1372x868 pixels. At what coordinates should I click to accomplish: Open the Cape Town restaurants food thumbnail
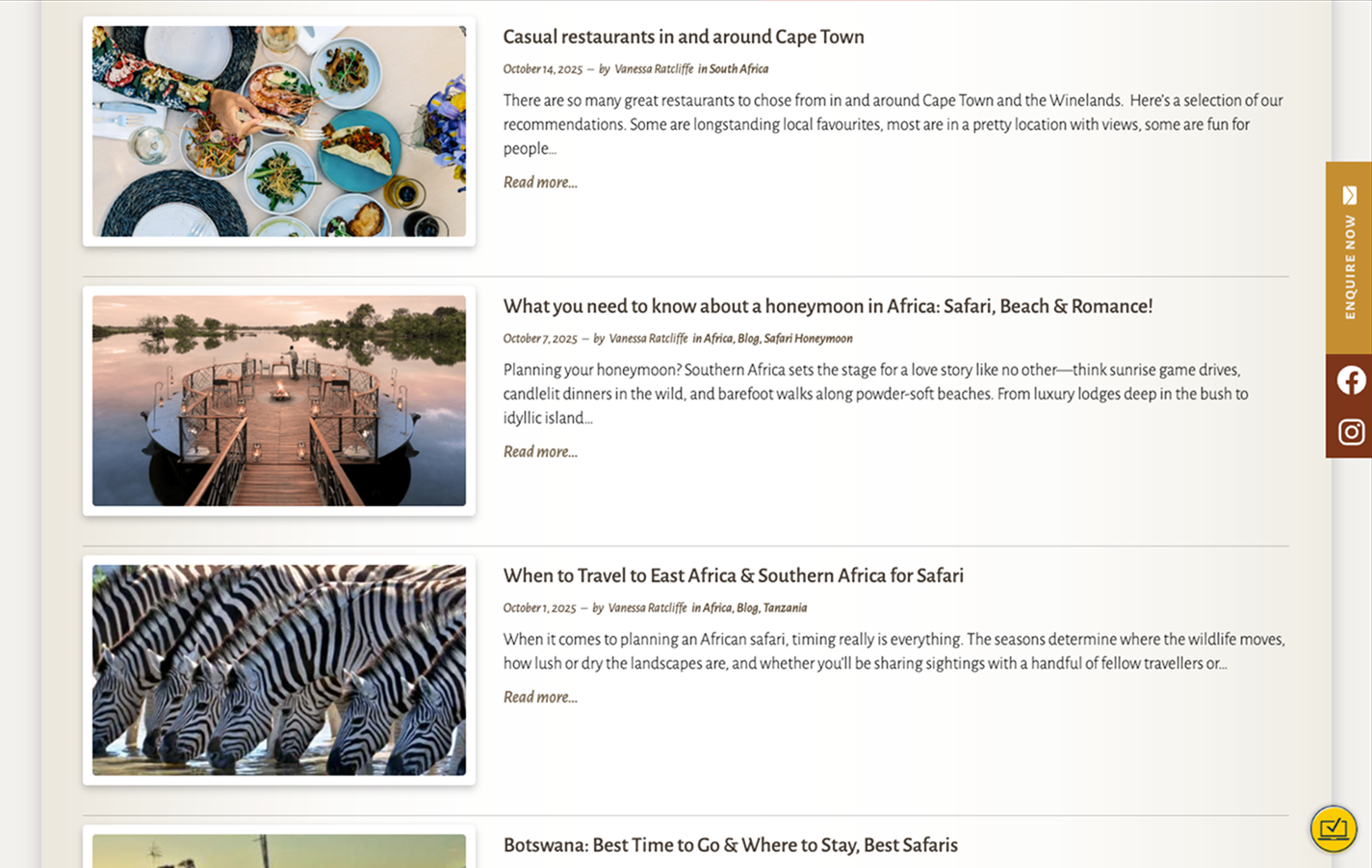(279, 132)
